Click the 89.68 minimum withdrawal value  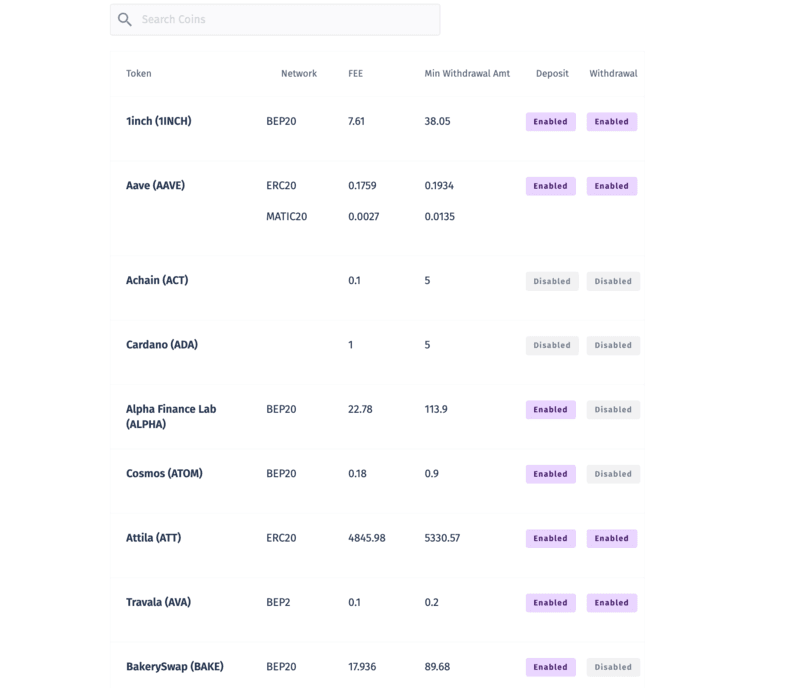[x=437, y=667]
